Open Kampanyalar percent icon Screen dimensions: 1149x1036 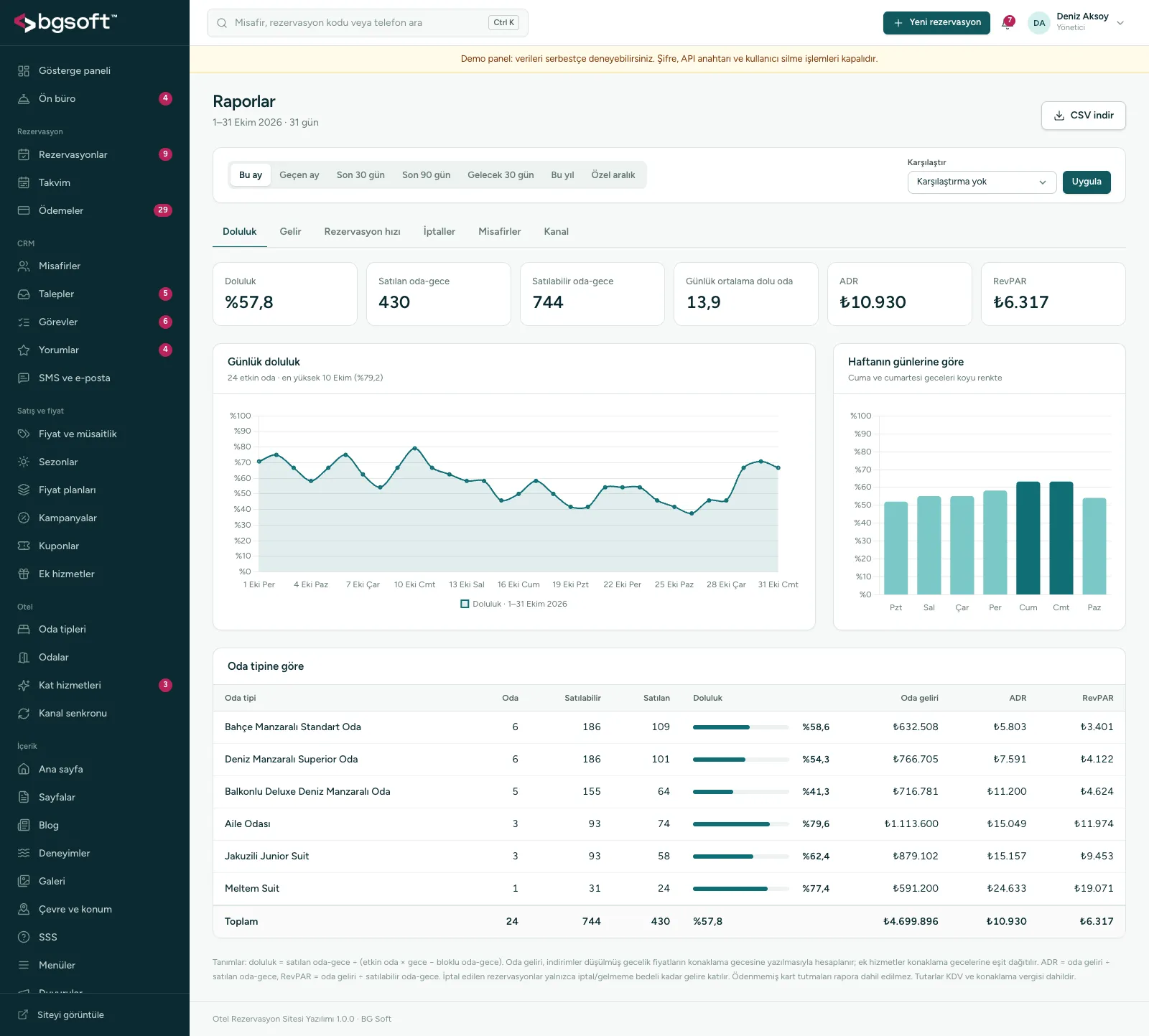[x=24, y=518]
